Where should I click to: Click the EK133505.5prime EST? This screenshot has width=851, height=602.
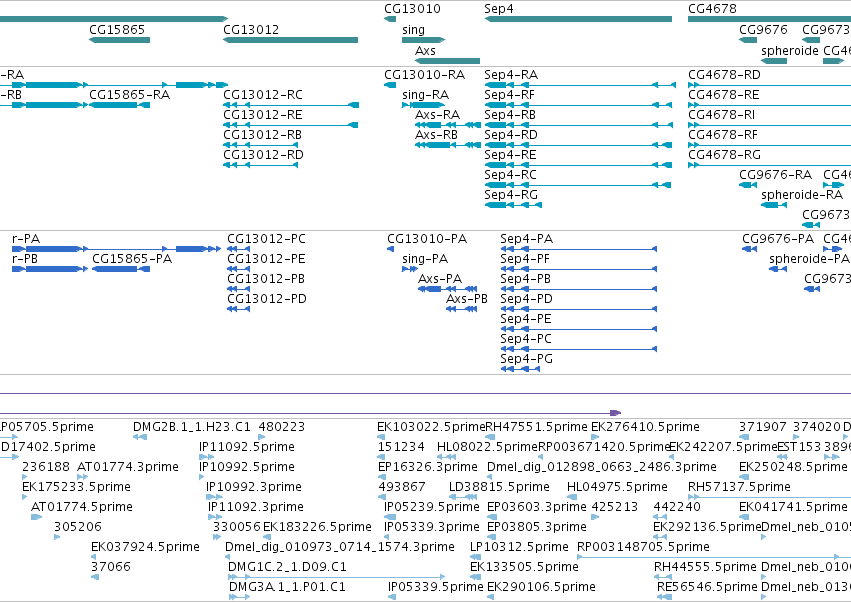click(474, 577)
